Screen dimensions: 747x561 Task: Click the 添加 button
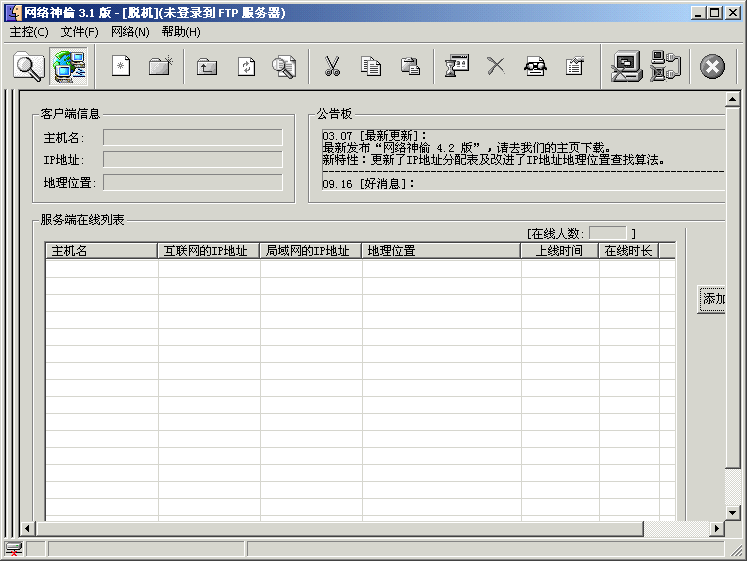pyautogui.click(x=713, y=299)
